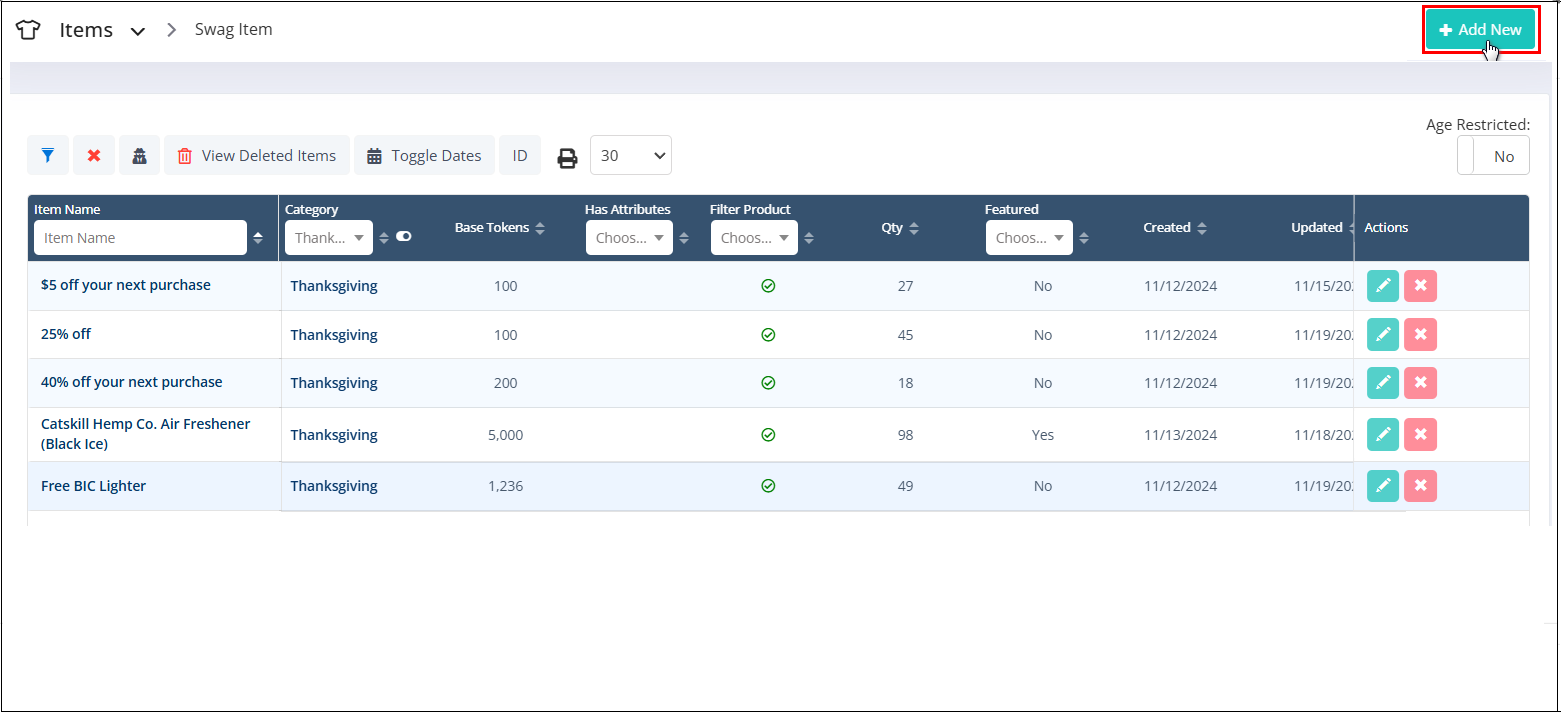The width and height of the screenshot is (1561, 717).
Task: Sort the Qty column
Action: click(x=913, y=228)
